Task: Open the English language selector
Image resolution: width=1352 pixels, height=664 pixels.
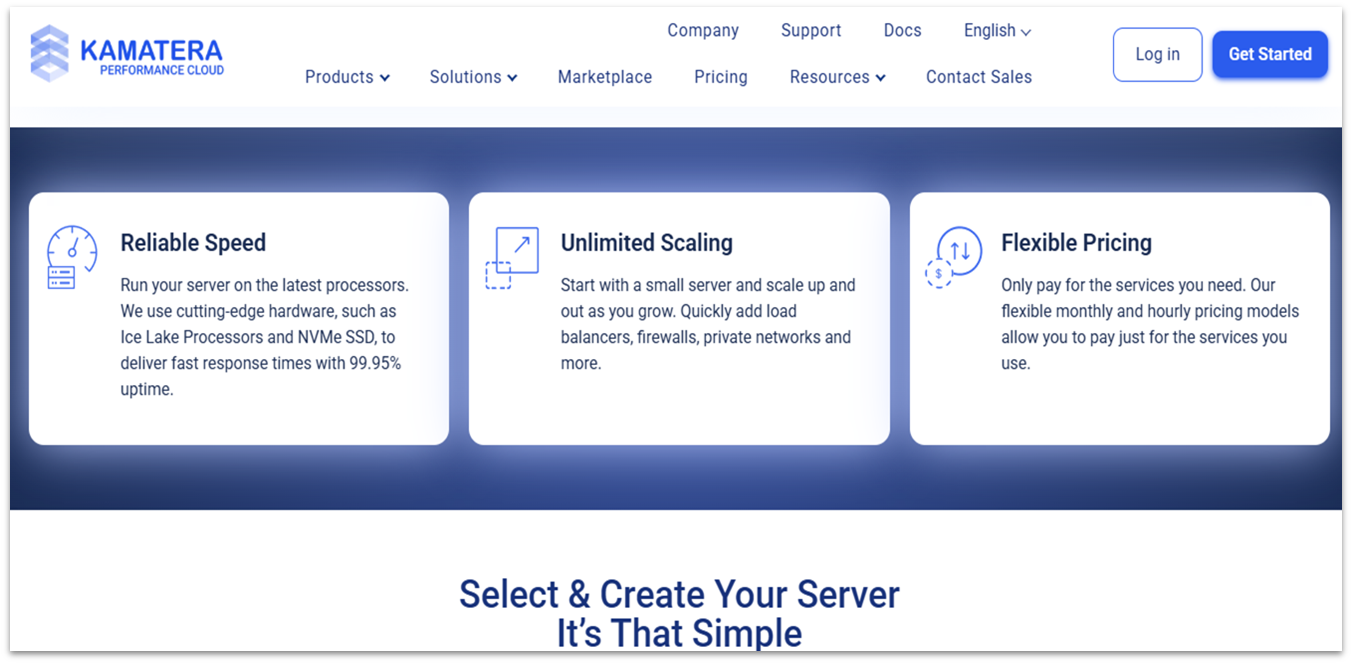Action: (x=997, y=31)
